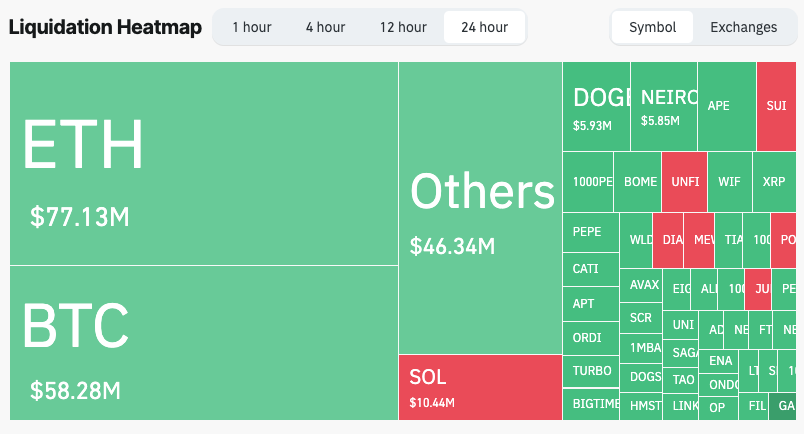Click the UNI tile
Viewport: 804px width, 434px height.
pos(680,325)
